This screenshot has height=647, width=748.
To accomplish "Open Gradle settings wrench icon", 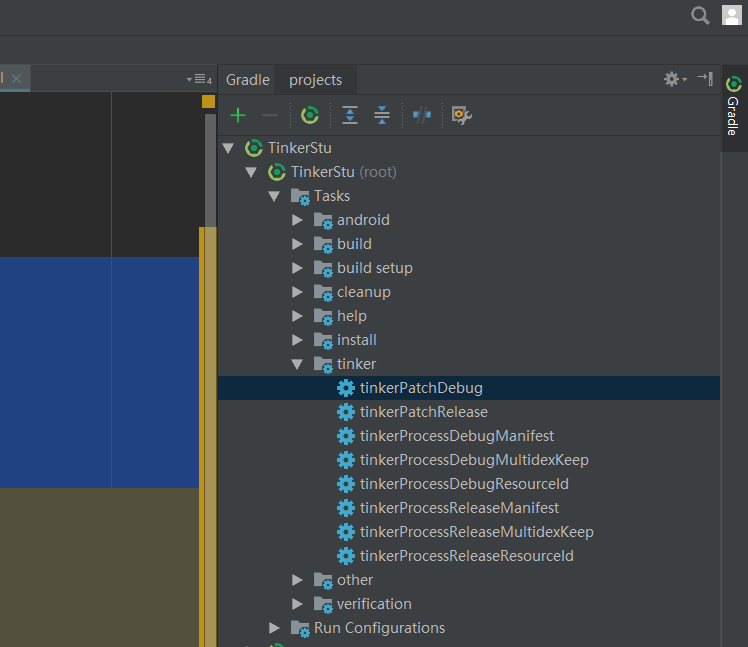I will pyautogui.click(x=461, y=116).
